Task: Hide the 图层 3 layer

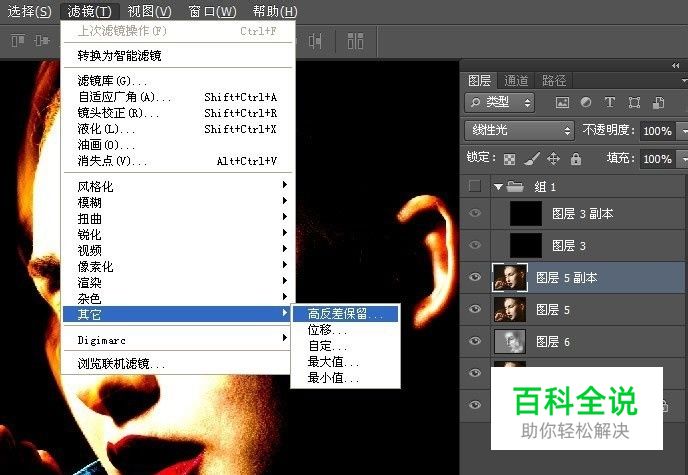Action: pyautogui.click(x=475, y=245)
